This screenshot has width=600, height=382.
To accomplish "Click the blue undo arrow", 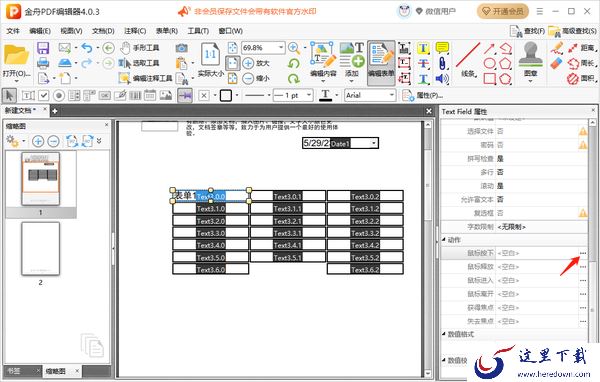I will (x=87, y=48).
